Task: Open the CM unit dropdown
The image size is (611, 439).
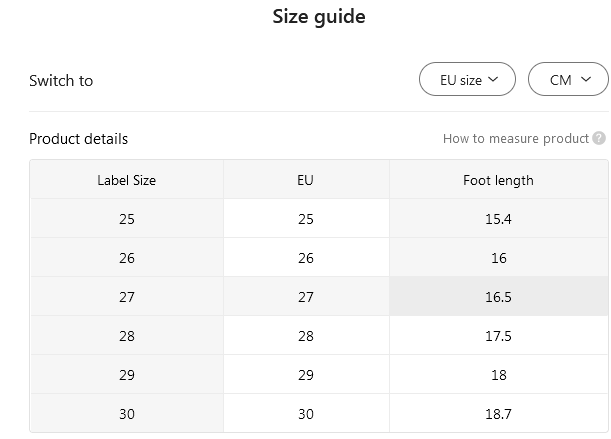Action: point(567,80)
